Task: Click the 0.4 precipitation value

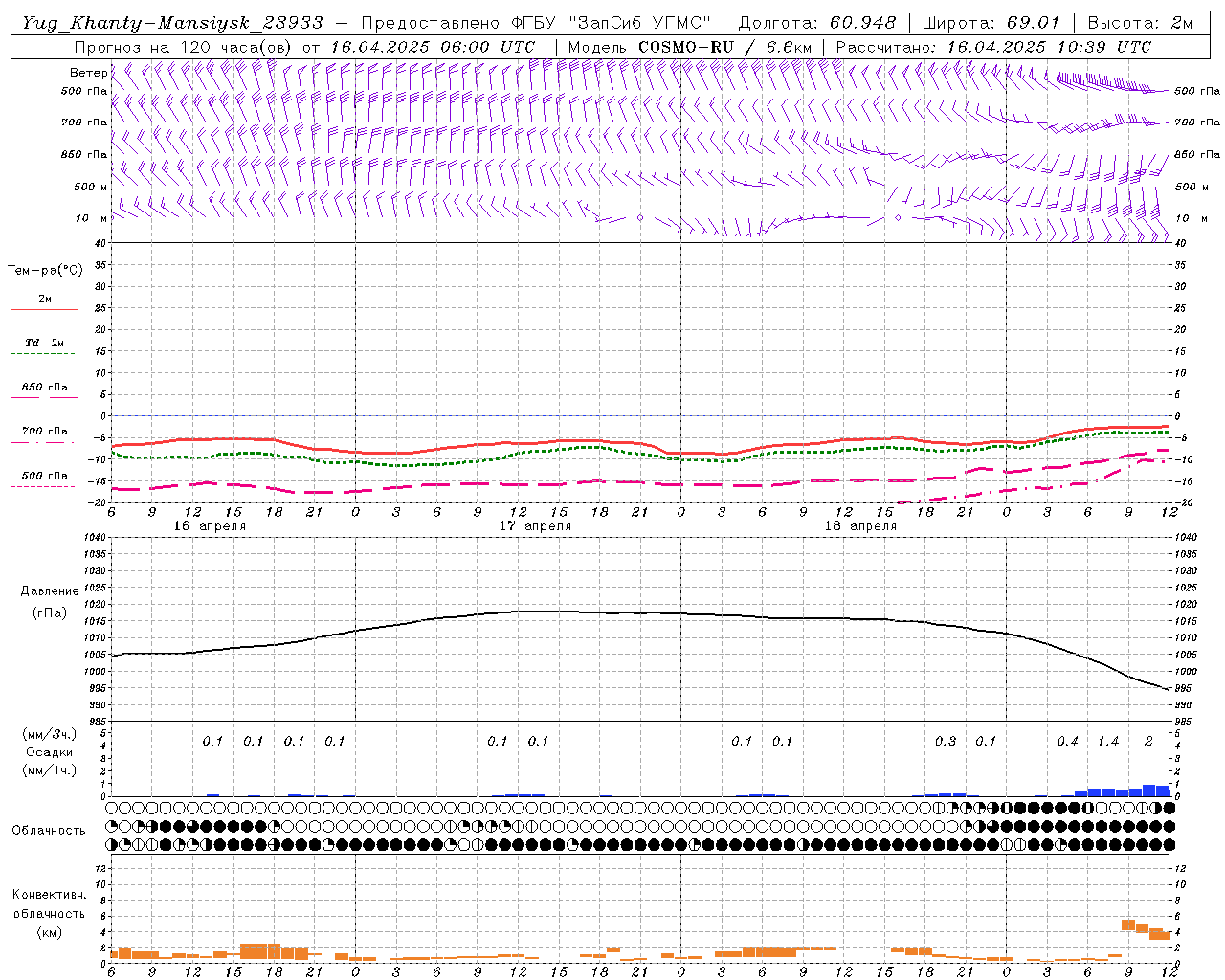Action: click(x=1067, y=742)
